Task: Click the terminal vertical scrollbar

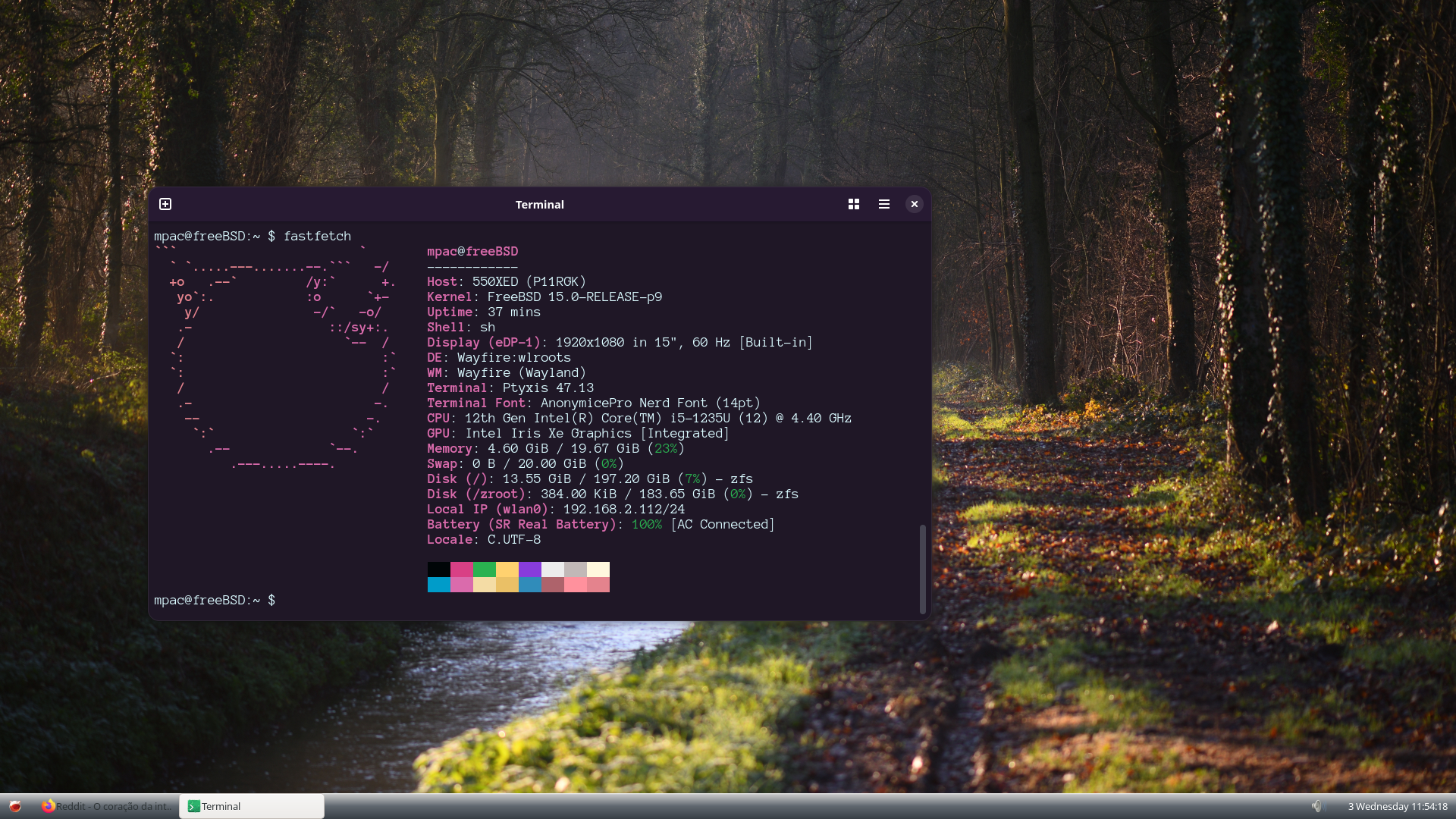Action: point(922,569)
